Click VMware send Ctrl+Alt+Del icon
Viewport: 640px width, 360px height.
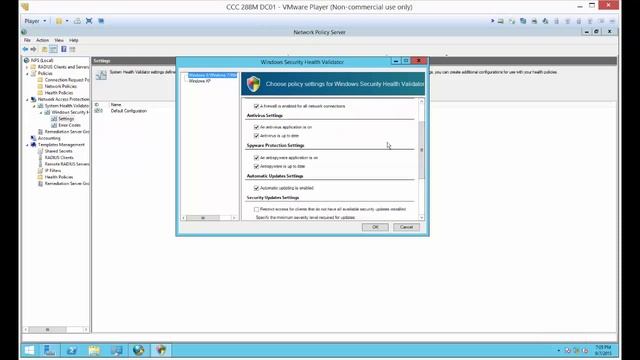(77, 21)
